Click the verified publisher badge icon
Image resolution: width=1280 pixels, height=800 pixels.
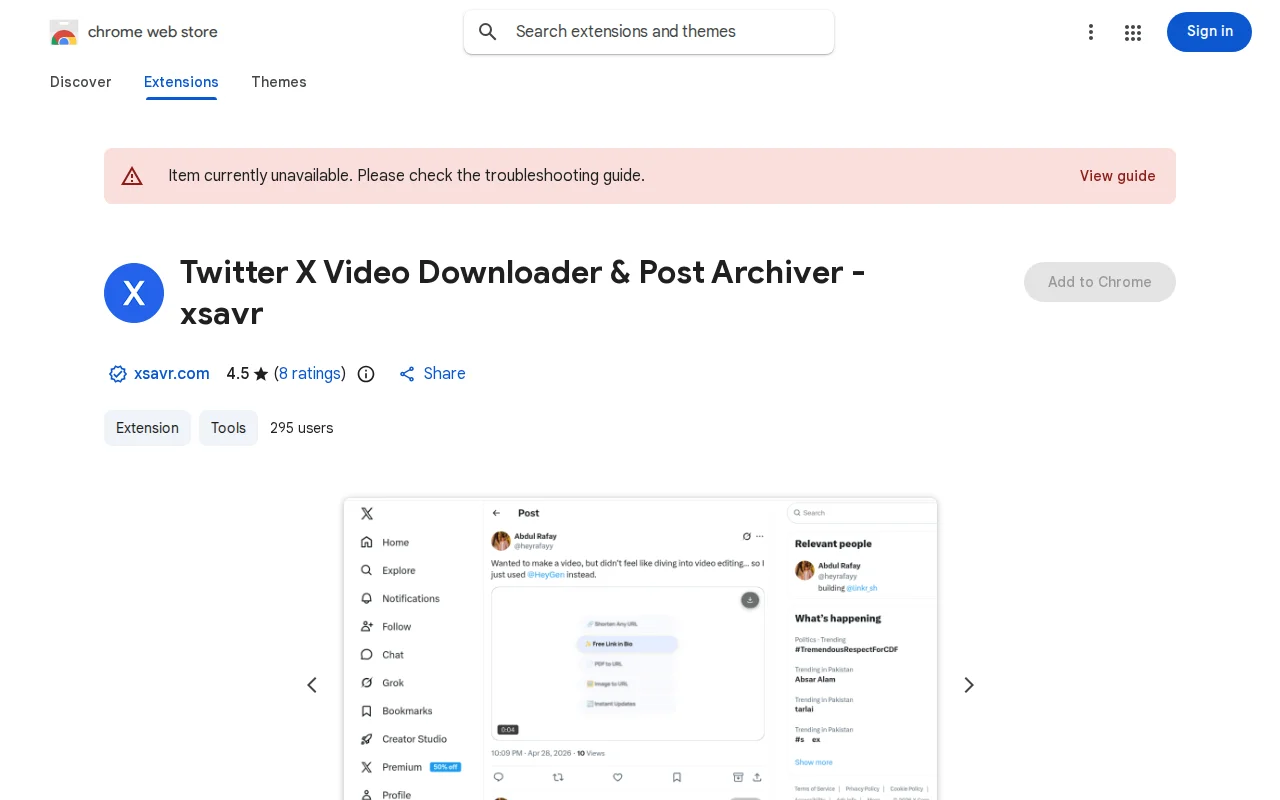[x=118, y=374]
